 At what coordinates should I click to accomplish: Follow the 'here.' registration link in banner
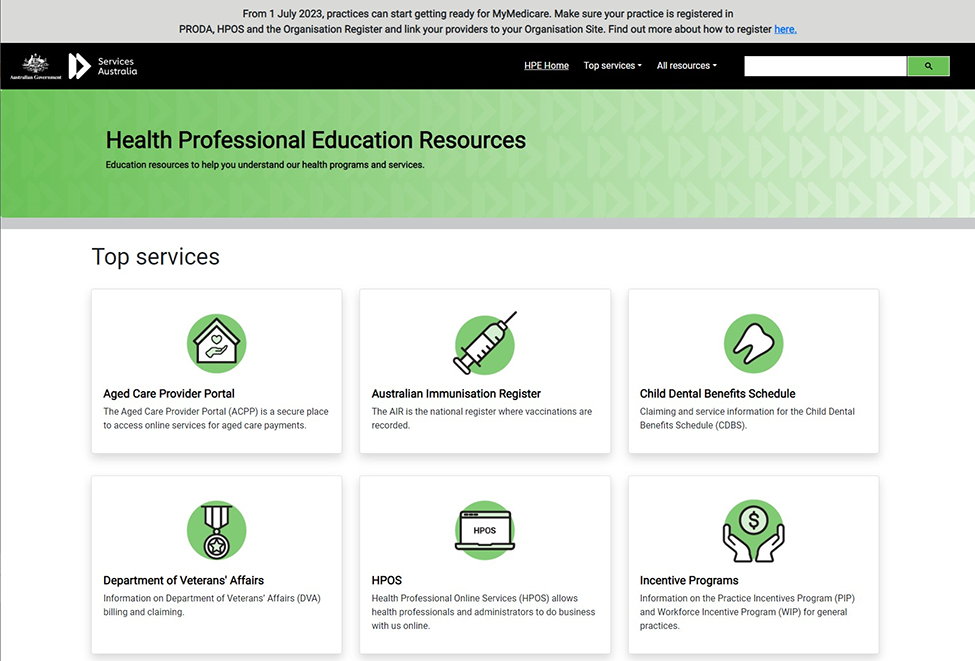[785, 29]
